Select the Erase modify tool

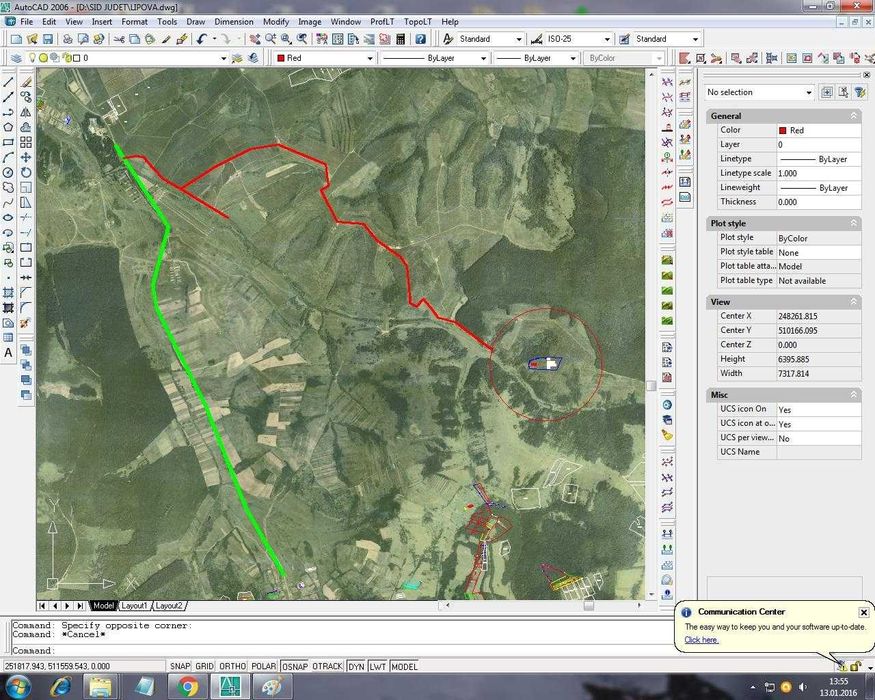[26, 82]
